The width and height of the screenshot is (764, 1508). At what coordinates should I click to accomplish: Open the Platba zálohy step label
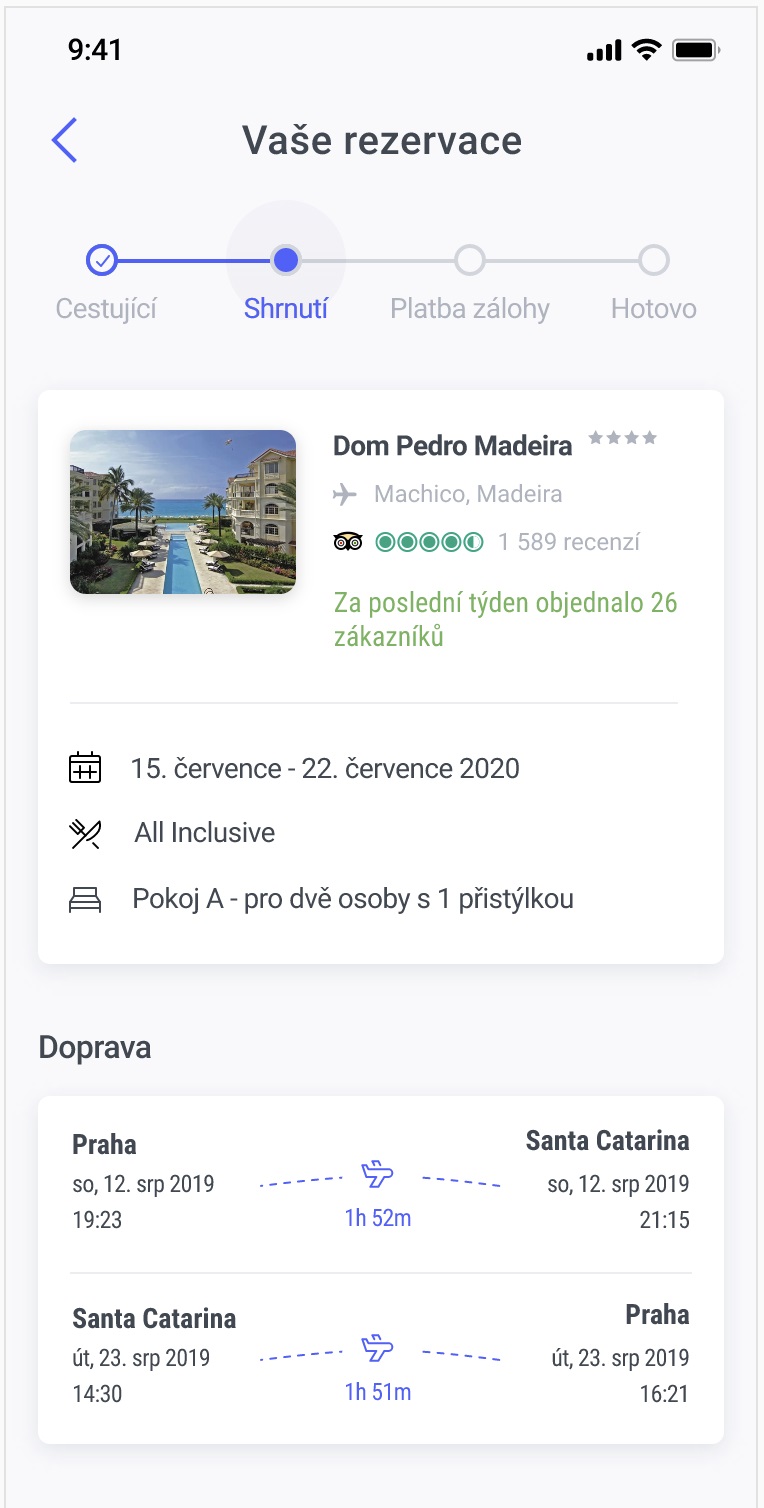pyautogui.click(x=470, y=308)
